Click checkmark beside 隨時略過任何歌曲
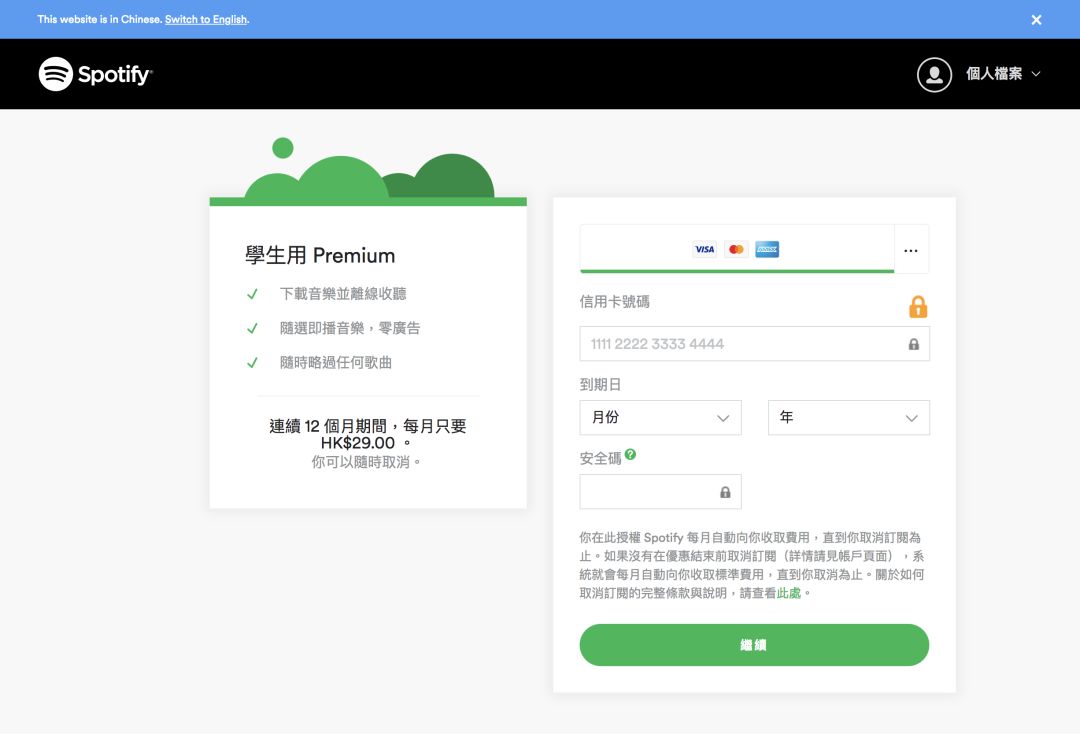 (x=252, y=363)
